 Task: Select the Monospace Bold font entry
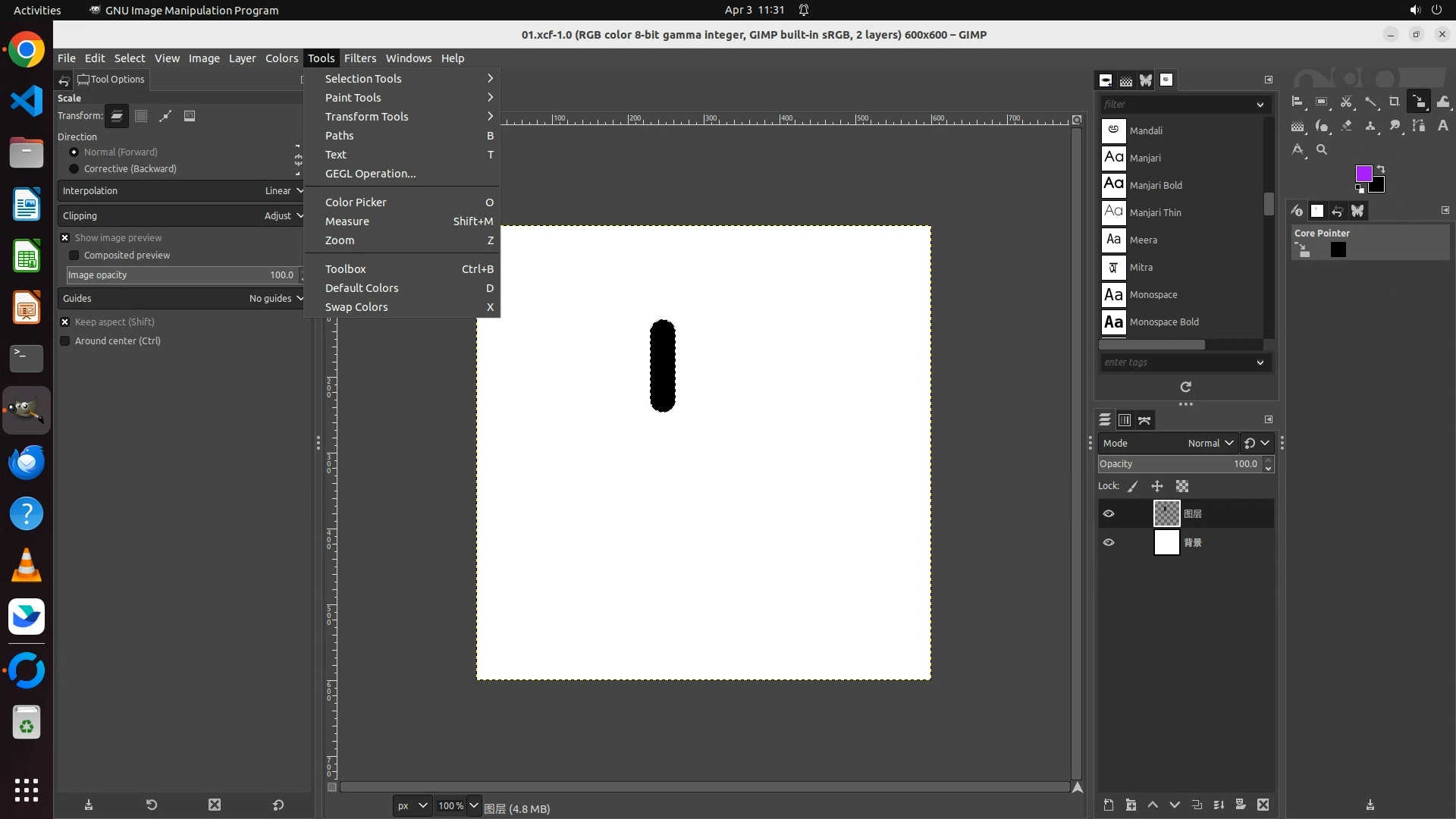coord(1163,322)
